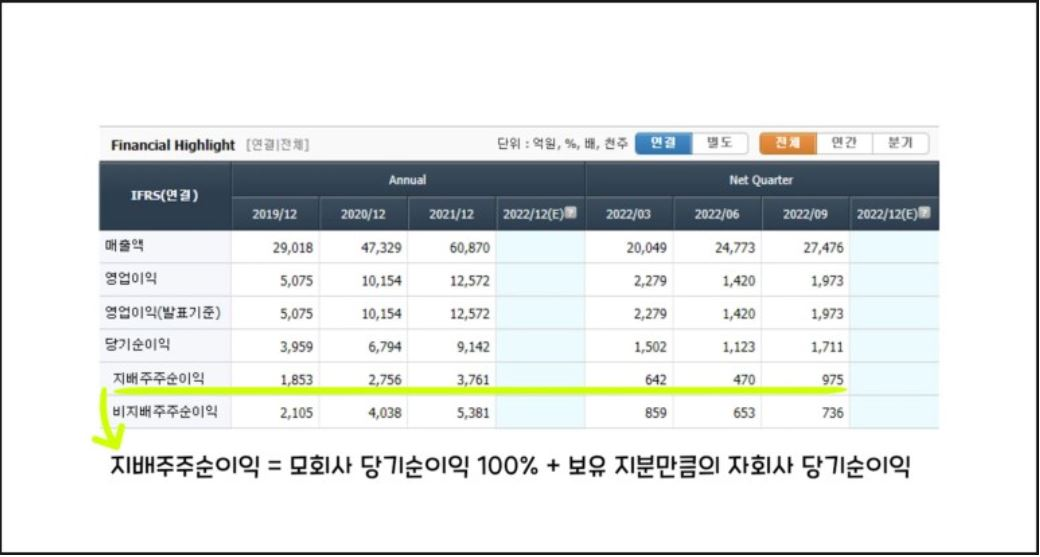Switch to the 분기 quarterly tab
The width and height of the screenshot is (1040, 557).
[901, 143]
